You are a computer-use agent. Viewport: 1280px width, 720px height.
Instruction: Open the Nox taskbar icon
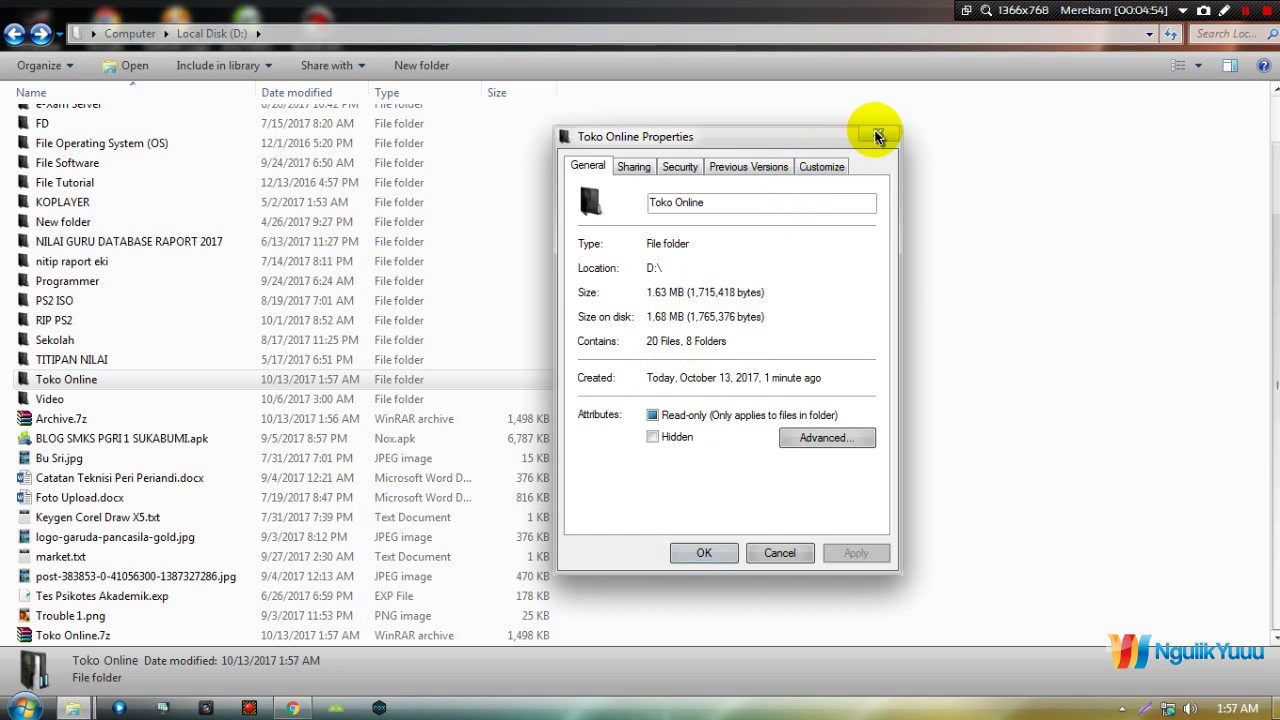coord(379,708)
